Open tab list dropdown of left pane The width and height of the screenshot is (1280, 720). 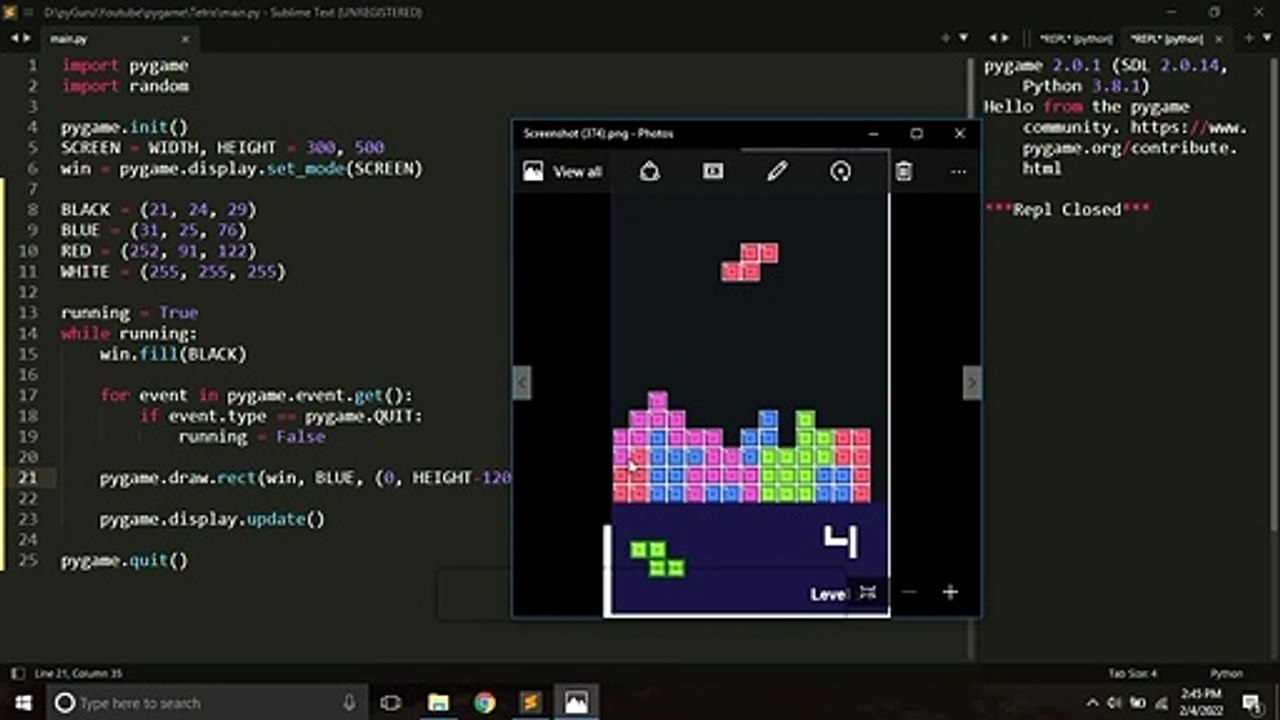coord(964,38)
